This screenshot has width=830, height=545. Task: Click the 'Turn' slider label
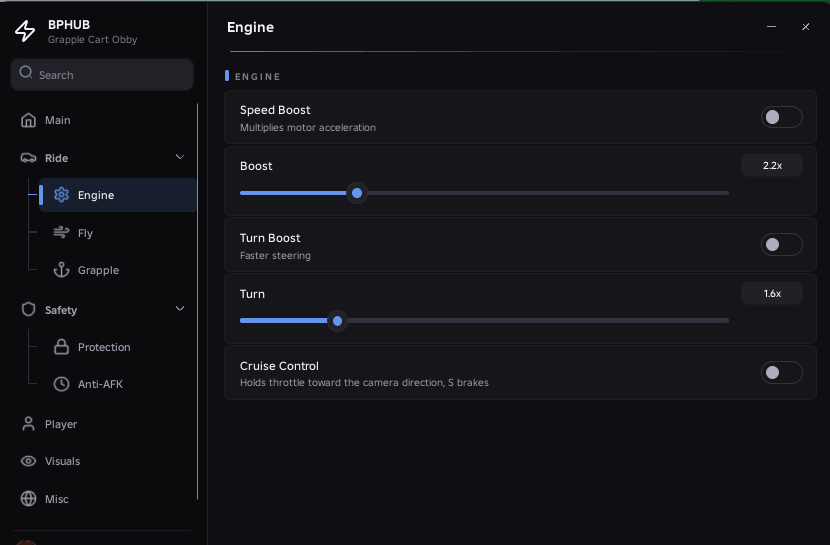252,294
